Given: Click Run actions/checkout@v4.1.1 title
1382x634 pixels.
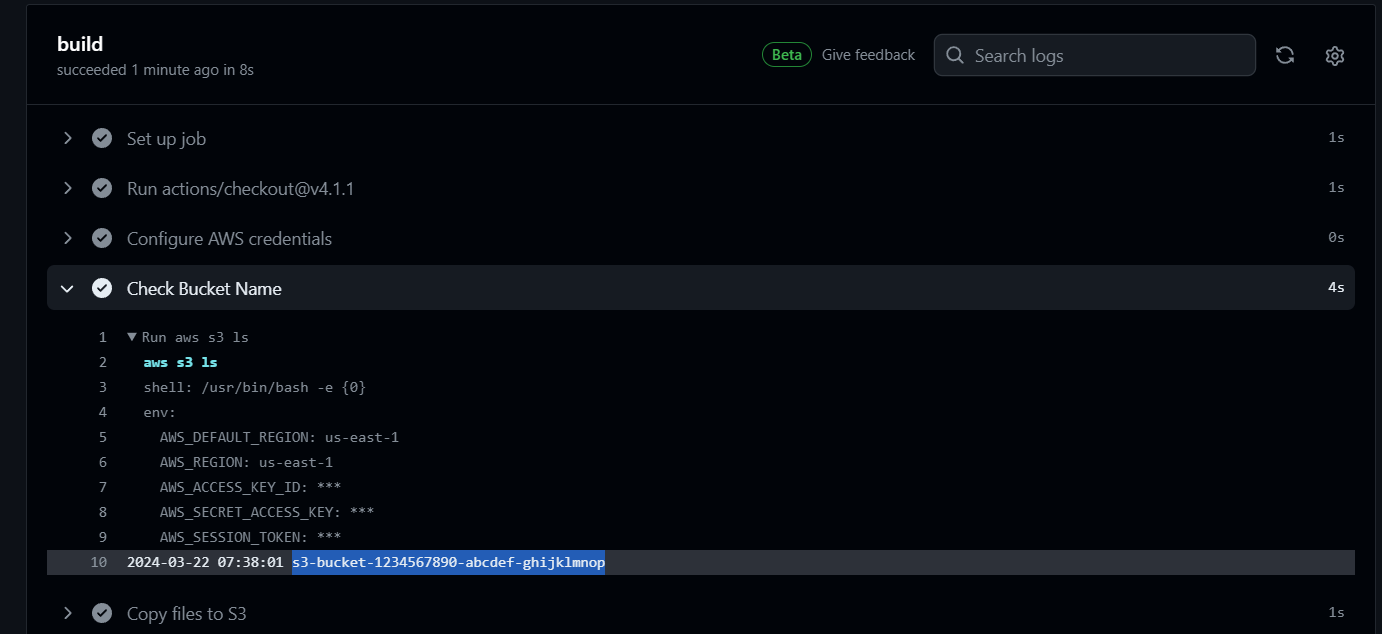Looking at the screenshot, I should [x=240, y=188].
